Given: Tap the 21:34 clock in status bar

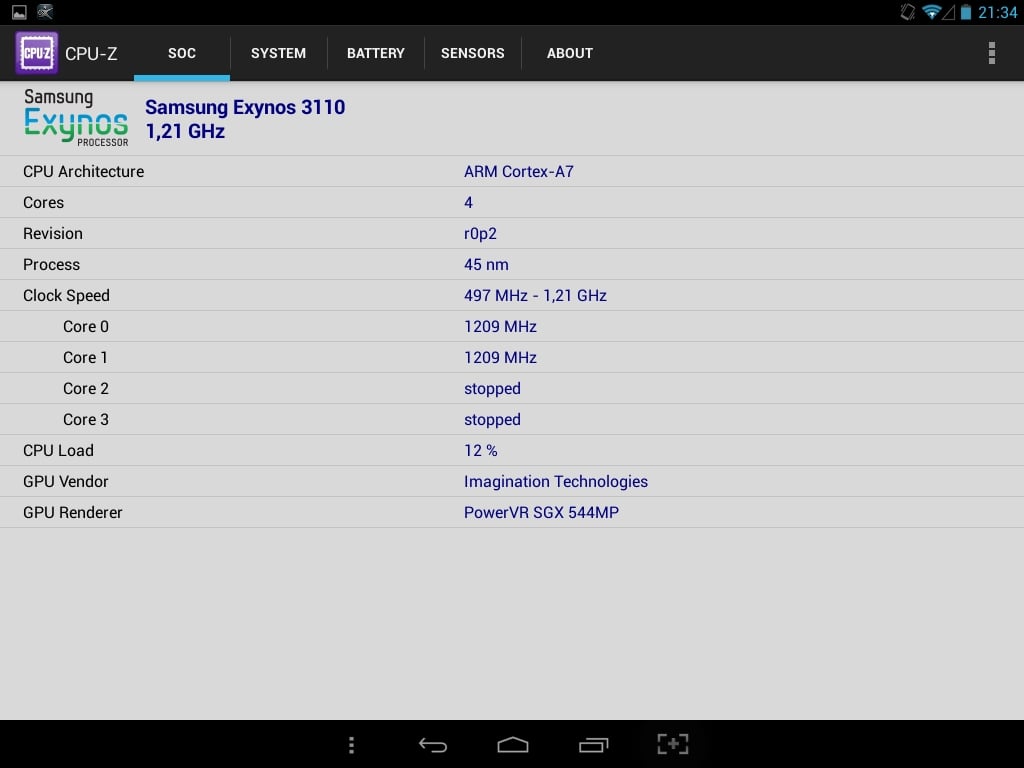Looking at the screenshot, I should [997, 12].
